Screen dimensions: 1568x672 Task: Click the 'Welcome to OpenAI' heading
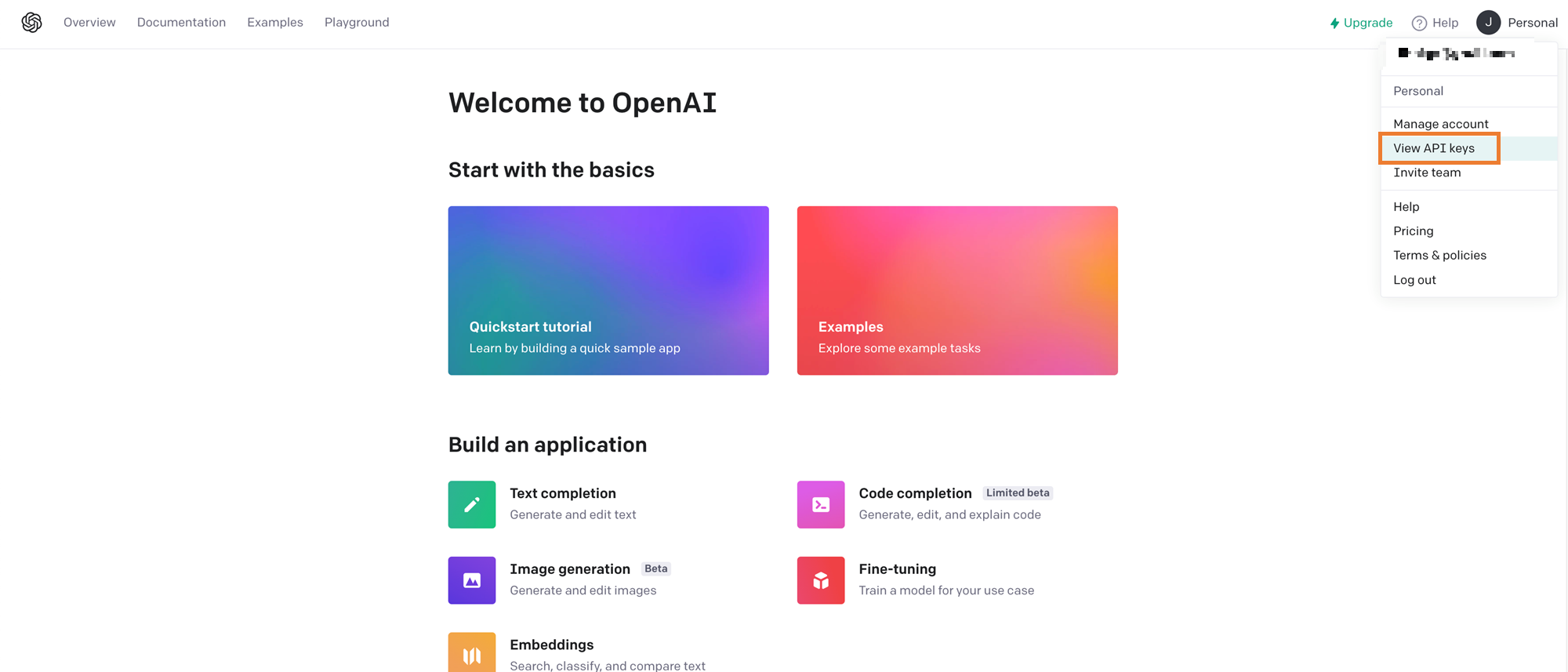[x=583, y=103]
